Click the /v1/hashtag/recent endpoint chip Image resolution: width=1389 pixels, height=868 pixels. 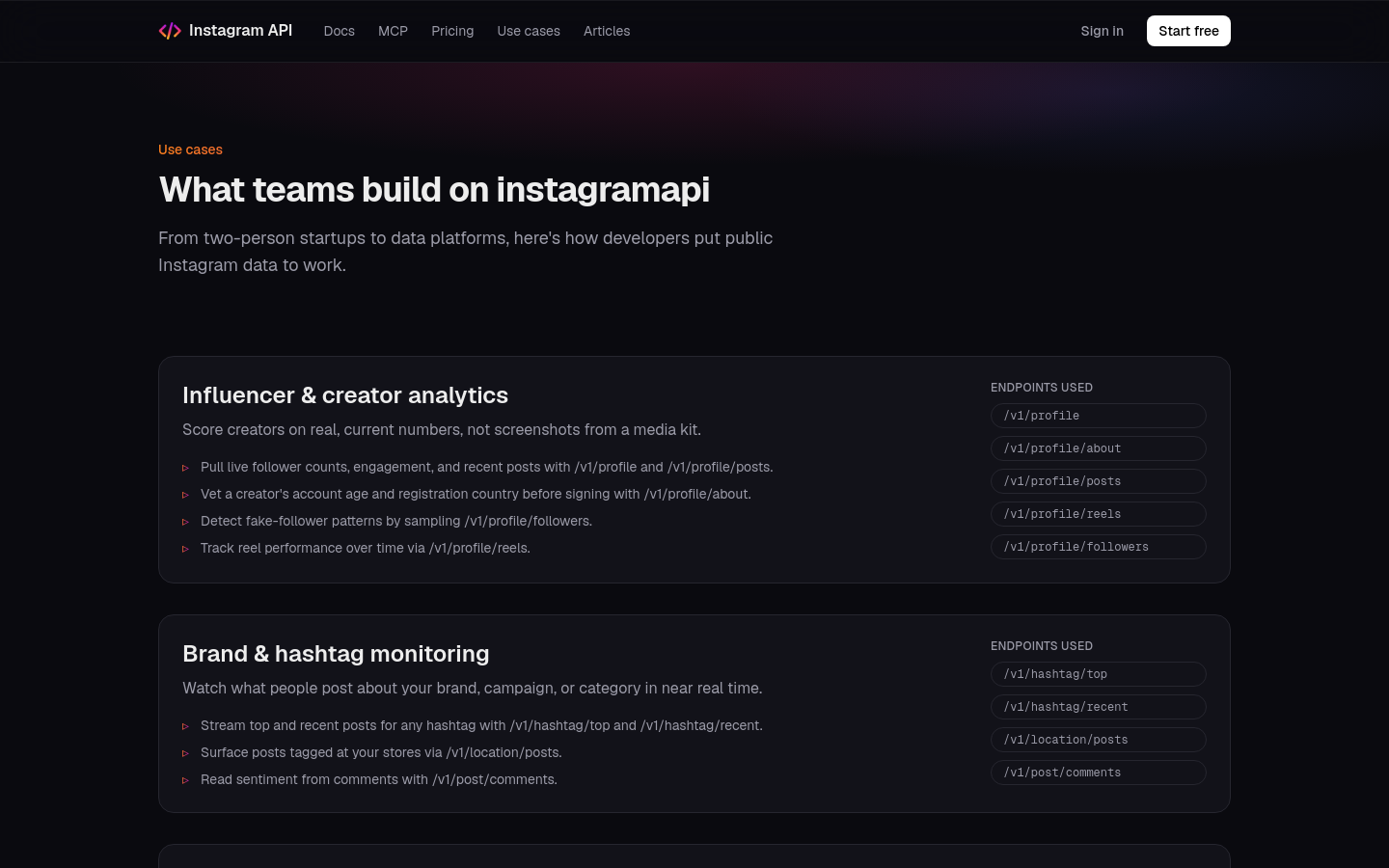click(1099, 707)
